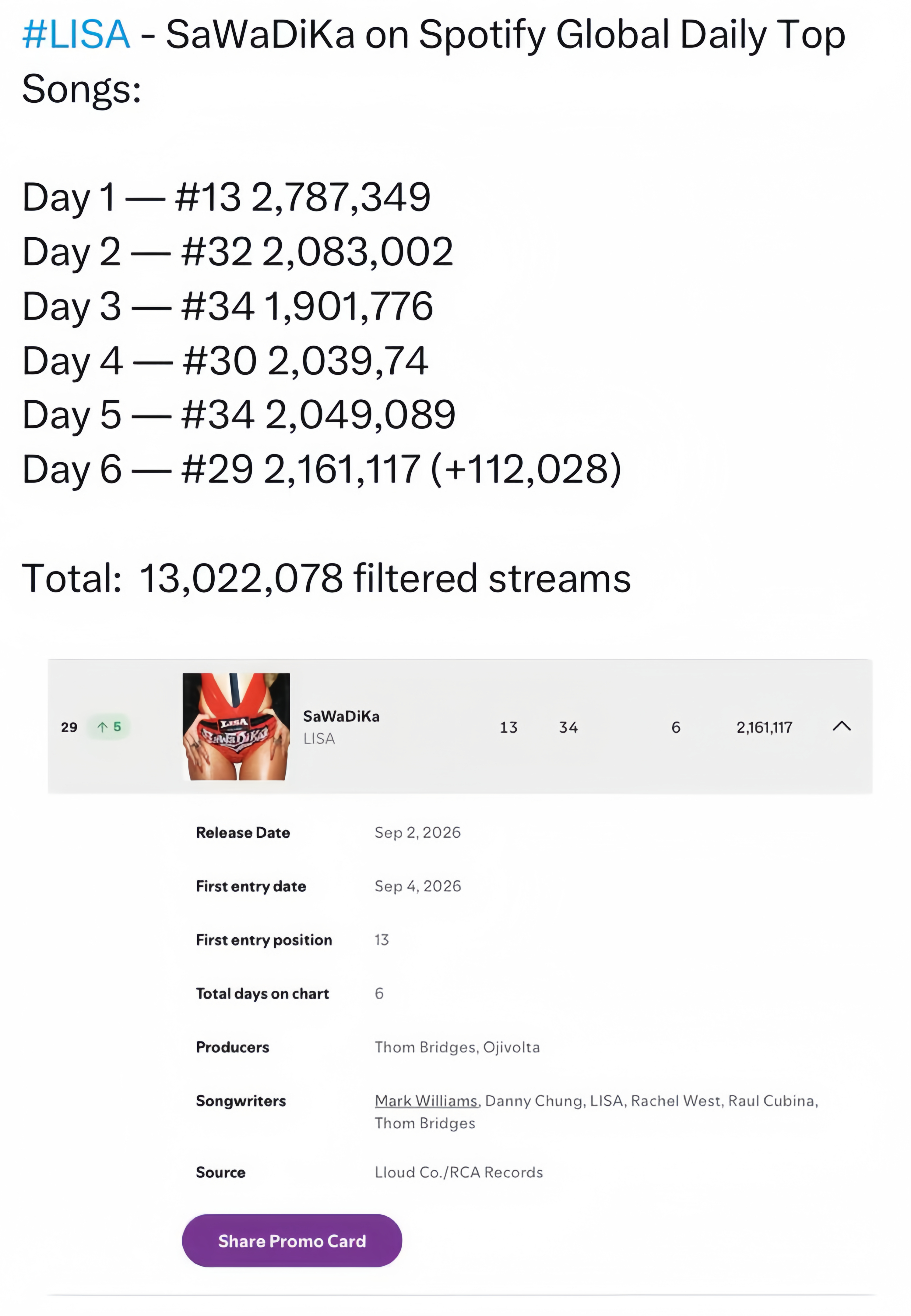Click the SaWaDiKa song title

(x=341, y=716)
